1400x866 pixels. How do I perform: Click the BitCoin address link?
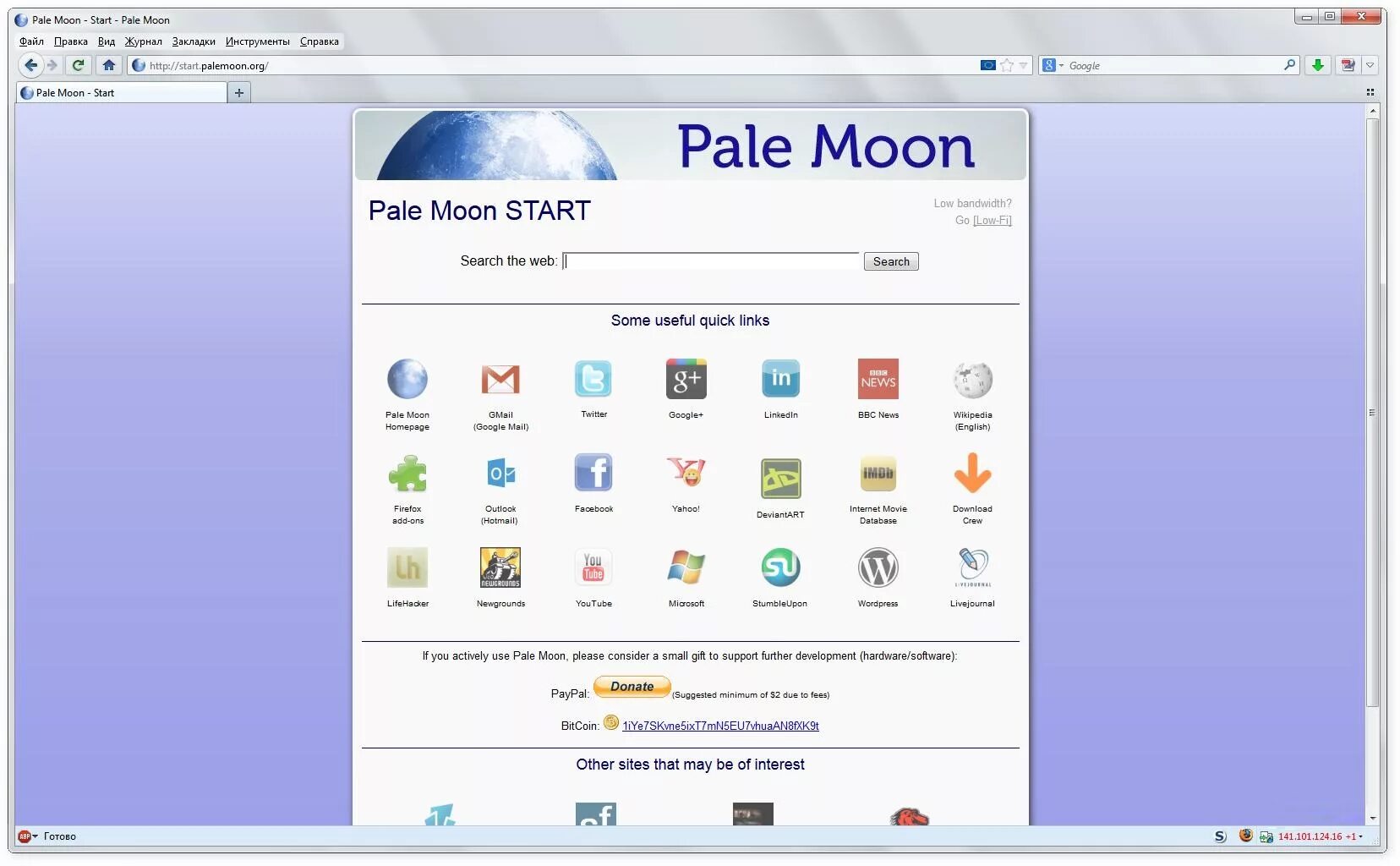[720, 726]
